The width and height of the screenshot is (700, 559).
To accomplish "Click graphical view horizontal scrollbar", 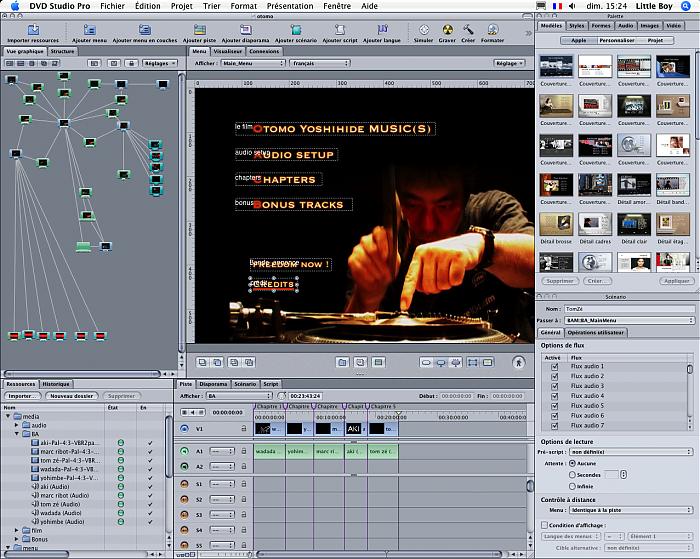I will 82,373.
